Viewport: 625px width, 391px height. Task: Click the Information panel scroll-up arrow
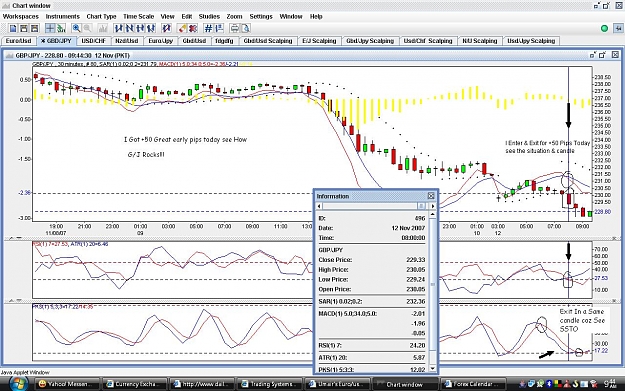433,214
